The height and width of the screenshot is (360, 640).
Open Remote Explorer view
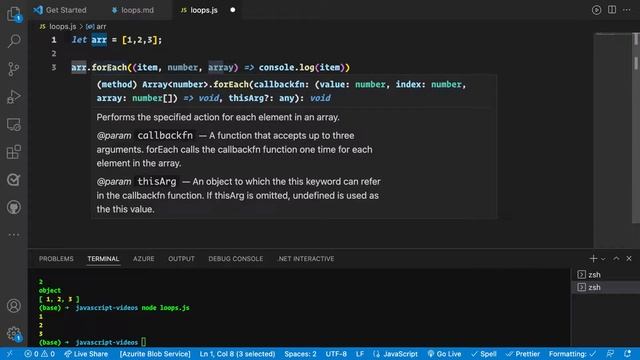pos(14,124)
